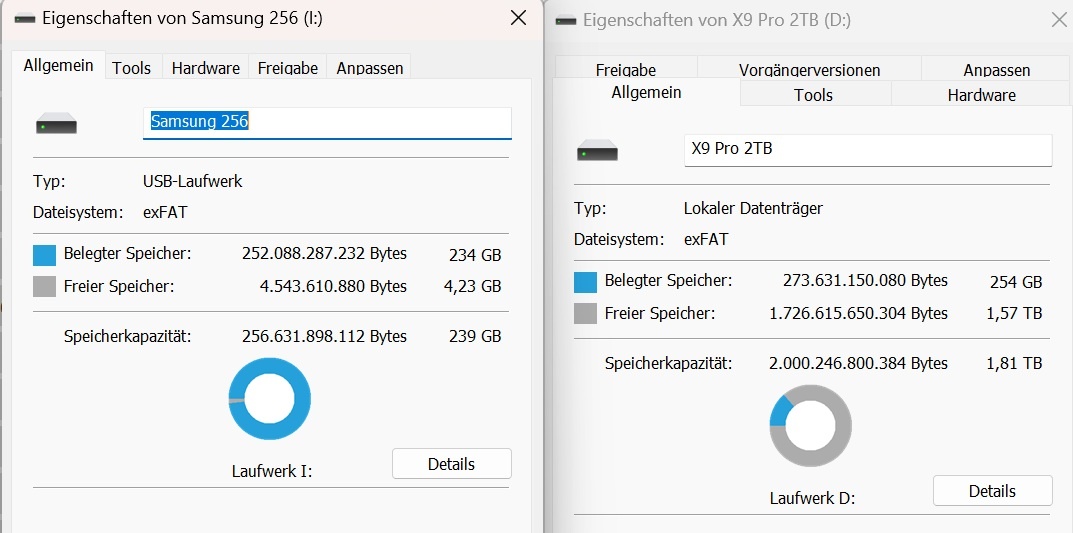Select Anpassen tab in Samsung 256 properties

pos(369,68)
